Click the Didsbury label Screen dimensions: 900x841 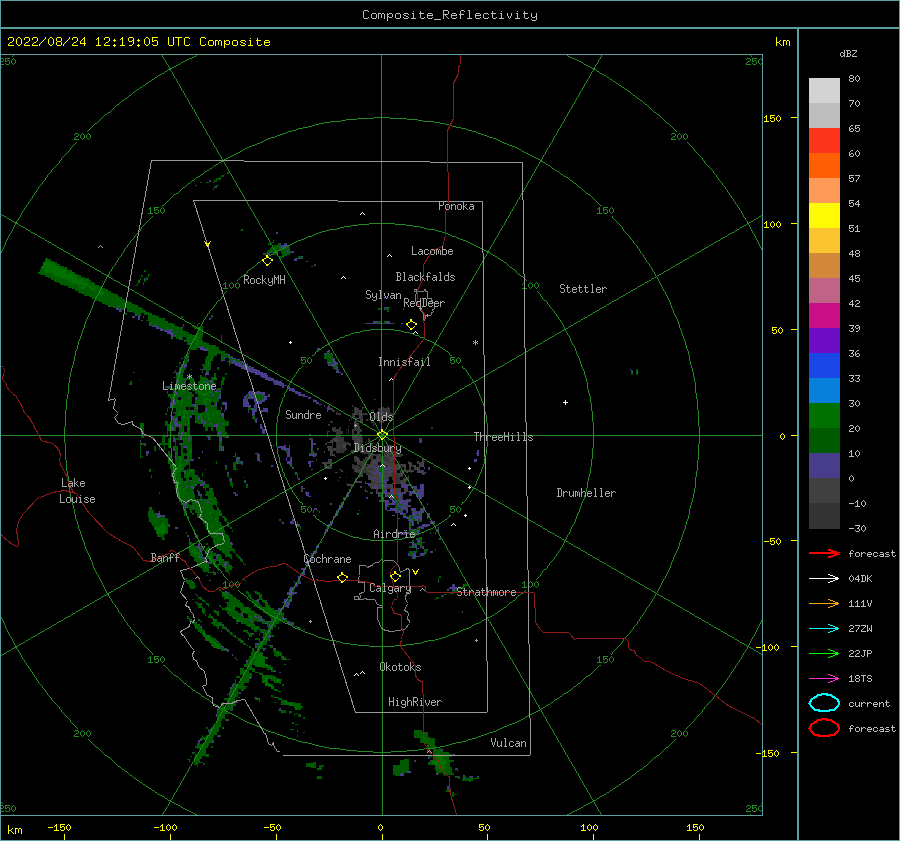(x=377, y=448)
